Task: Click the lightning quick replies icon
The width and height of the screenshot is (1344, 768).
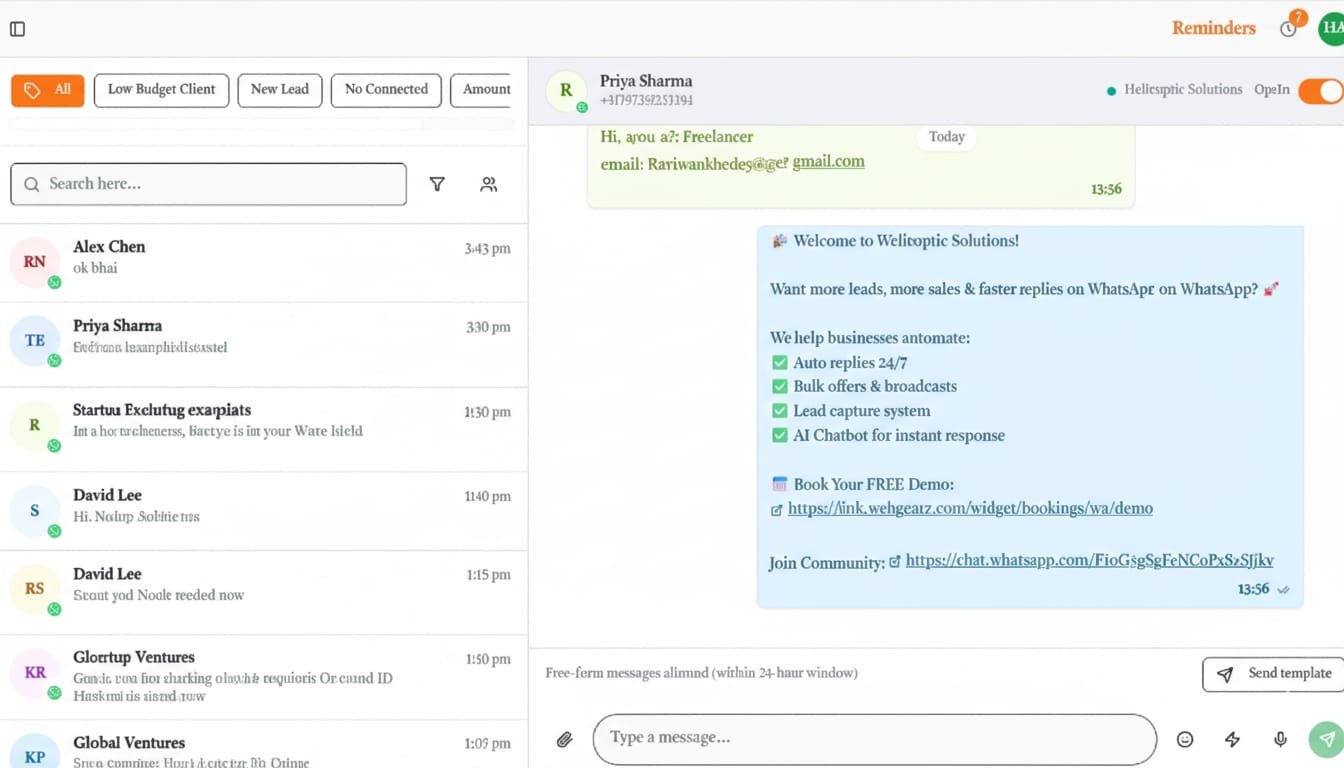Action: click(x=1232, y=740)
